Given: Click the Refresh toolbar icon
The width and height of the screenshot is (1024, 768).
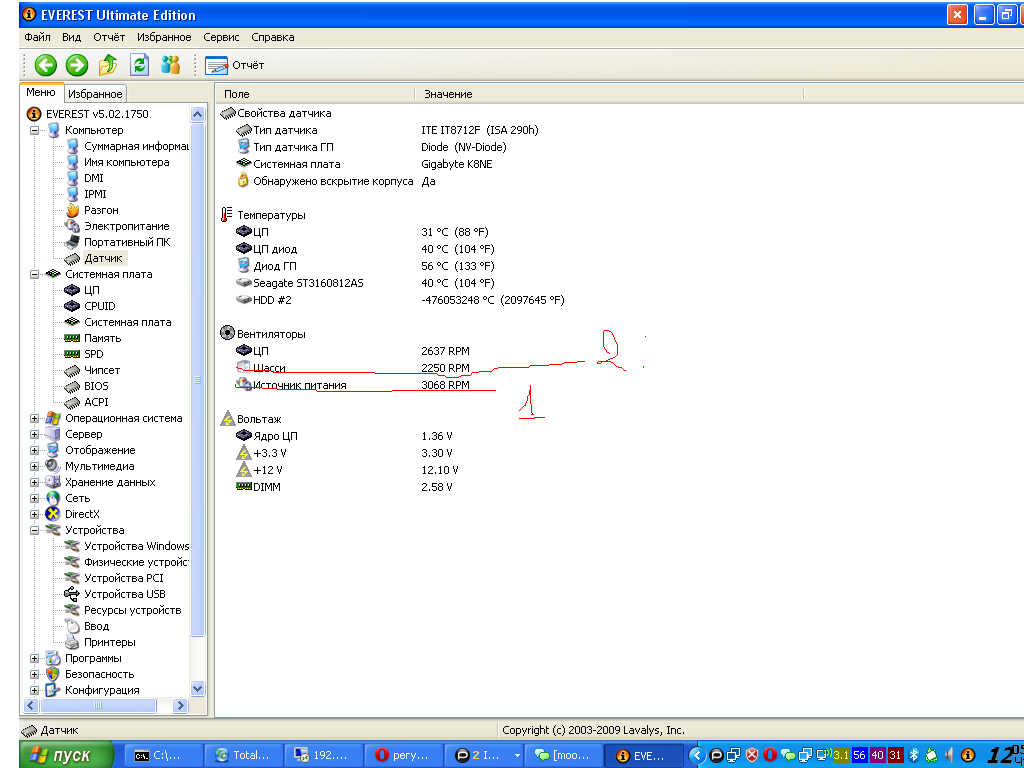Looking at the screenshot, I should tap(140, 65).
